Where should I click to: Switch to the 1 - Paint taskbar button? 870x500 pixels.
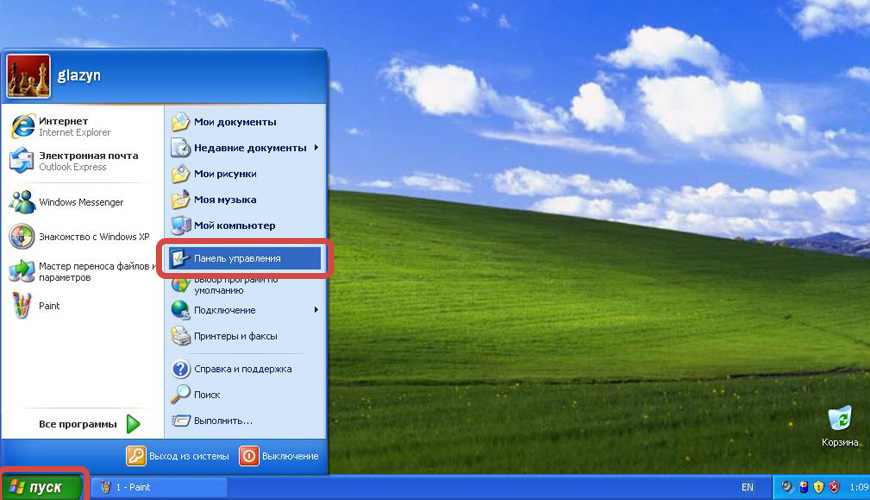tap(160, 487)
